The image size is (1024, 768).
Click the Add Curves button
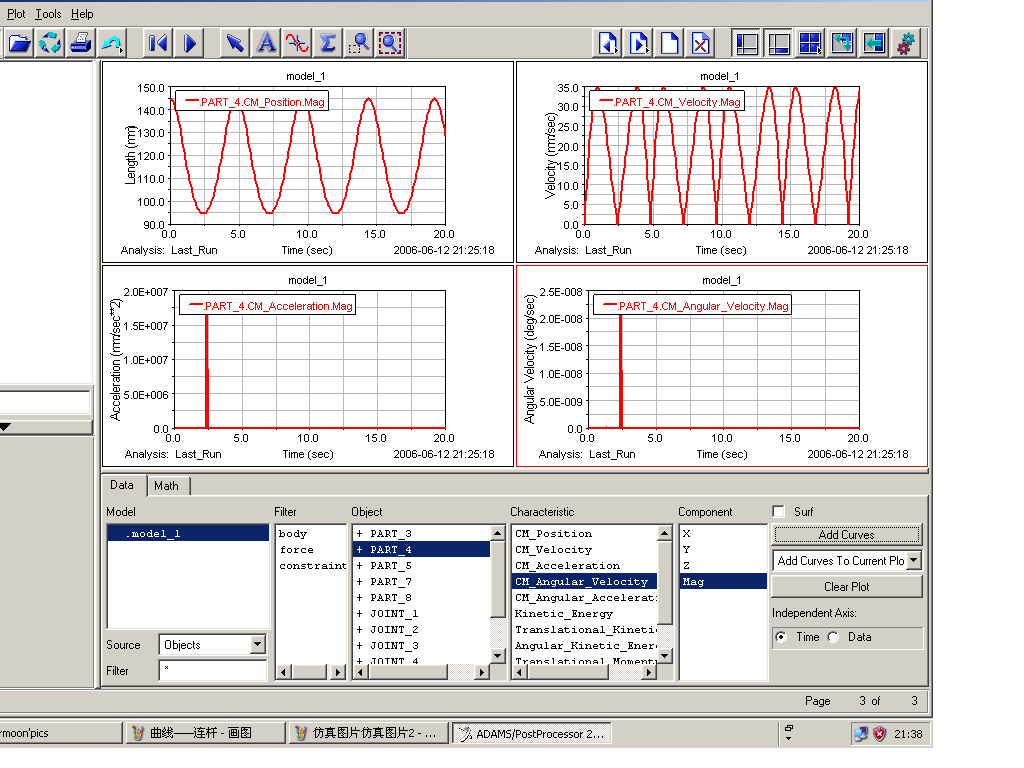point(846,535)
